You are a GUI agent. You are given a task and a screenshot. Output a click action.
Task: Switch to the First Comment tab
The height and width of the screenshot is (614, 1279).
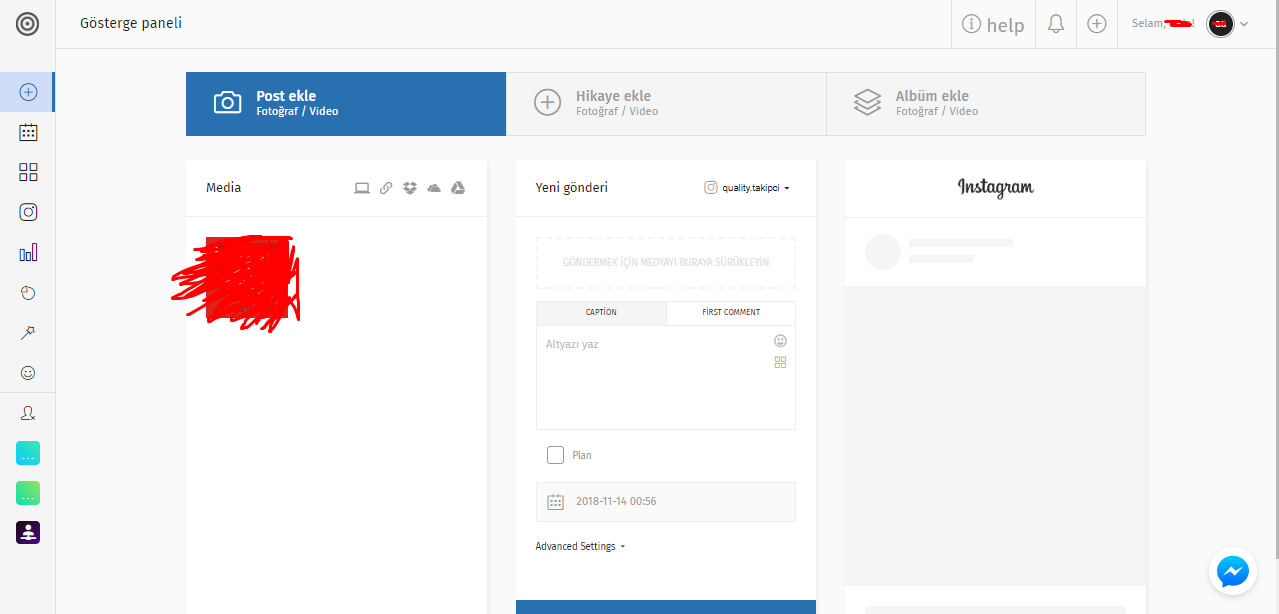(731, 313)
